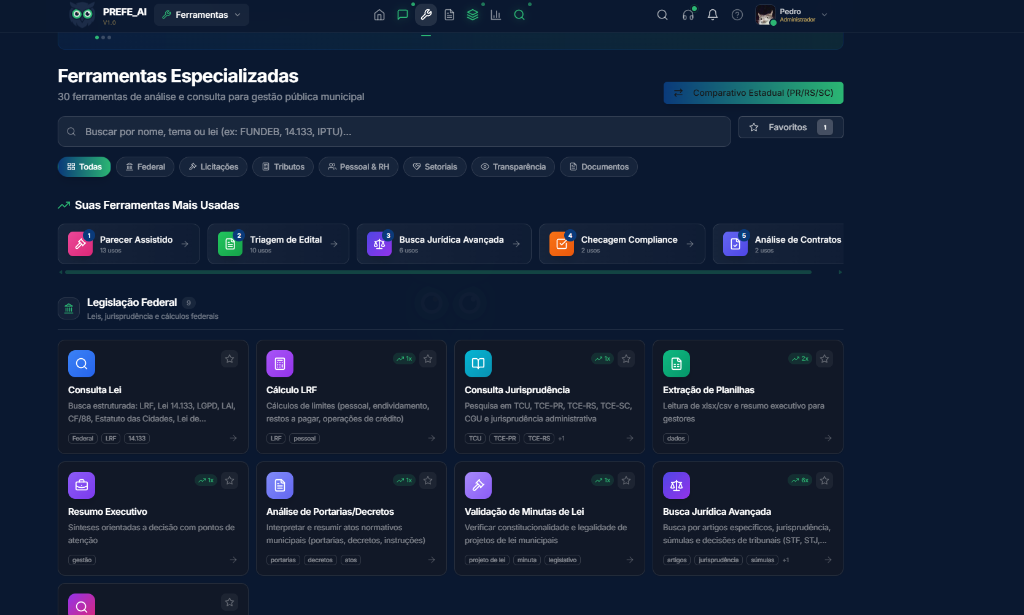1024x615 pixels.
Task: Click the 14.133 tag on Consulta Lei
Action: point(136,439)
